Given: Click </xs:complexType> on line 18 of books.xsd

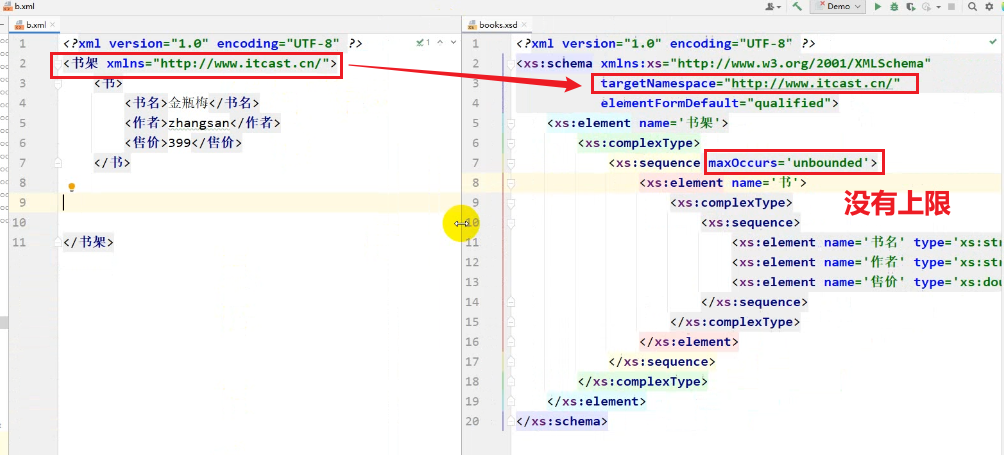Looking at the screenshot, I should coord(643,381).
